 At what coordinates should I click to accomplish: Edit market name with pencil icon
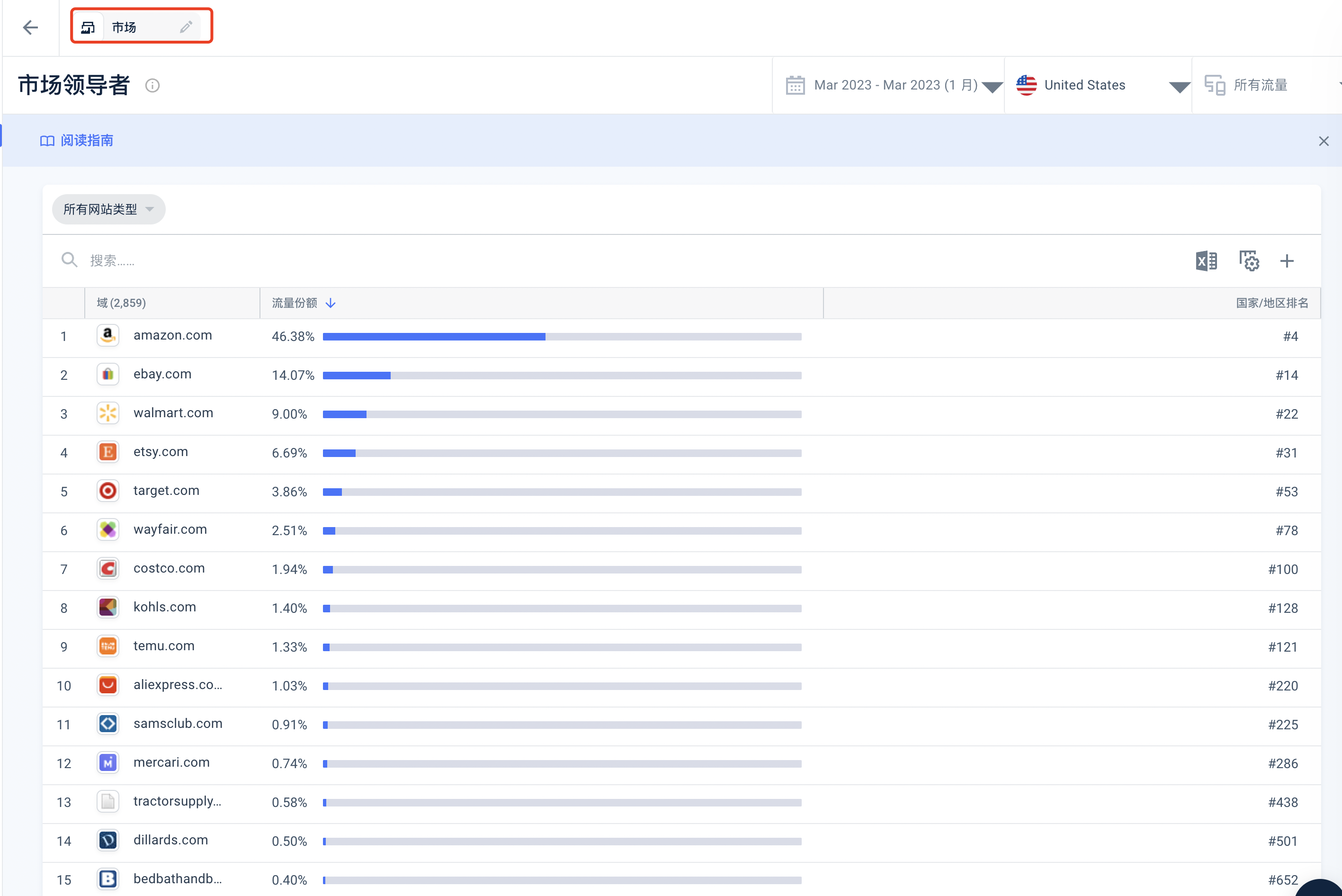point(186,27)
